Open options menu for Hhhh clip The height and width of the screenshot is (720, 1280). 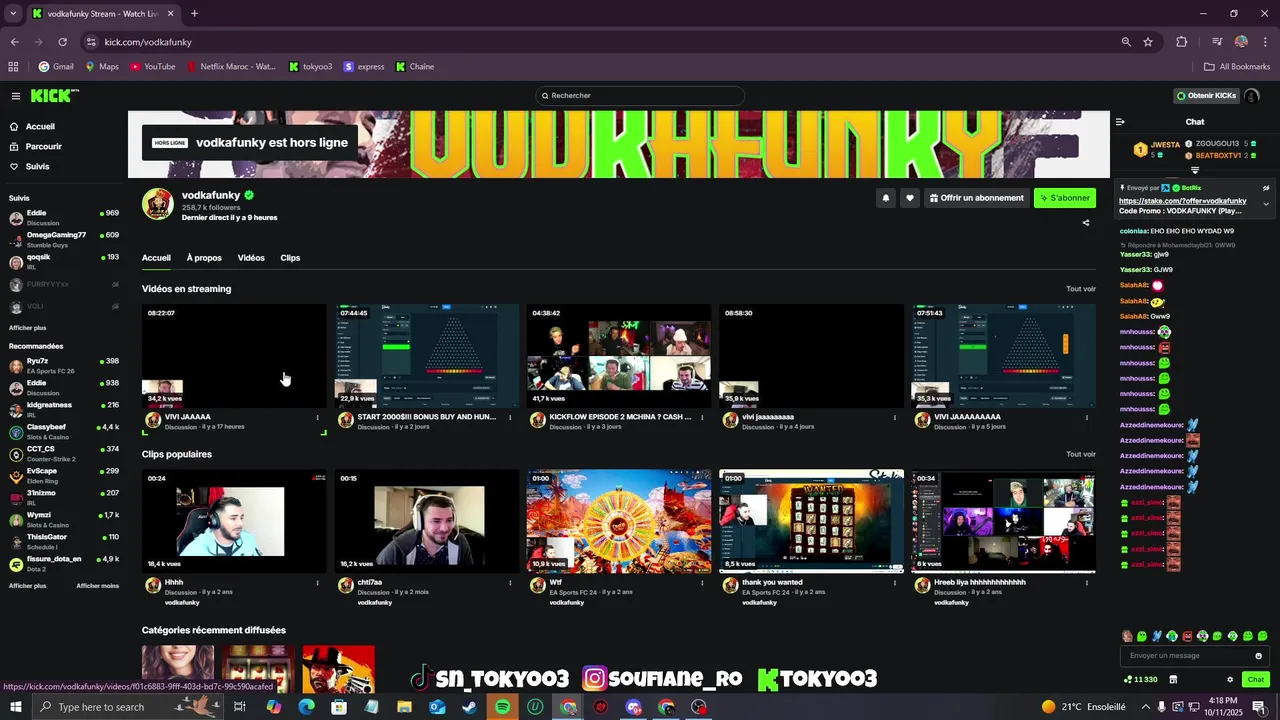pos(318,583)
